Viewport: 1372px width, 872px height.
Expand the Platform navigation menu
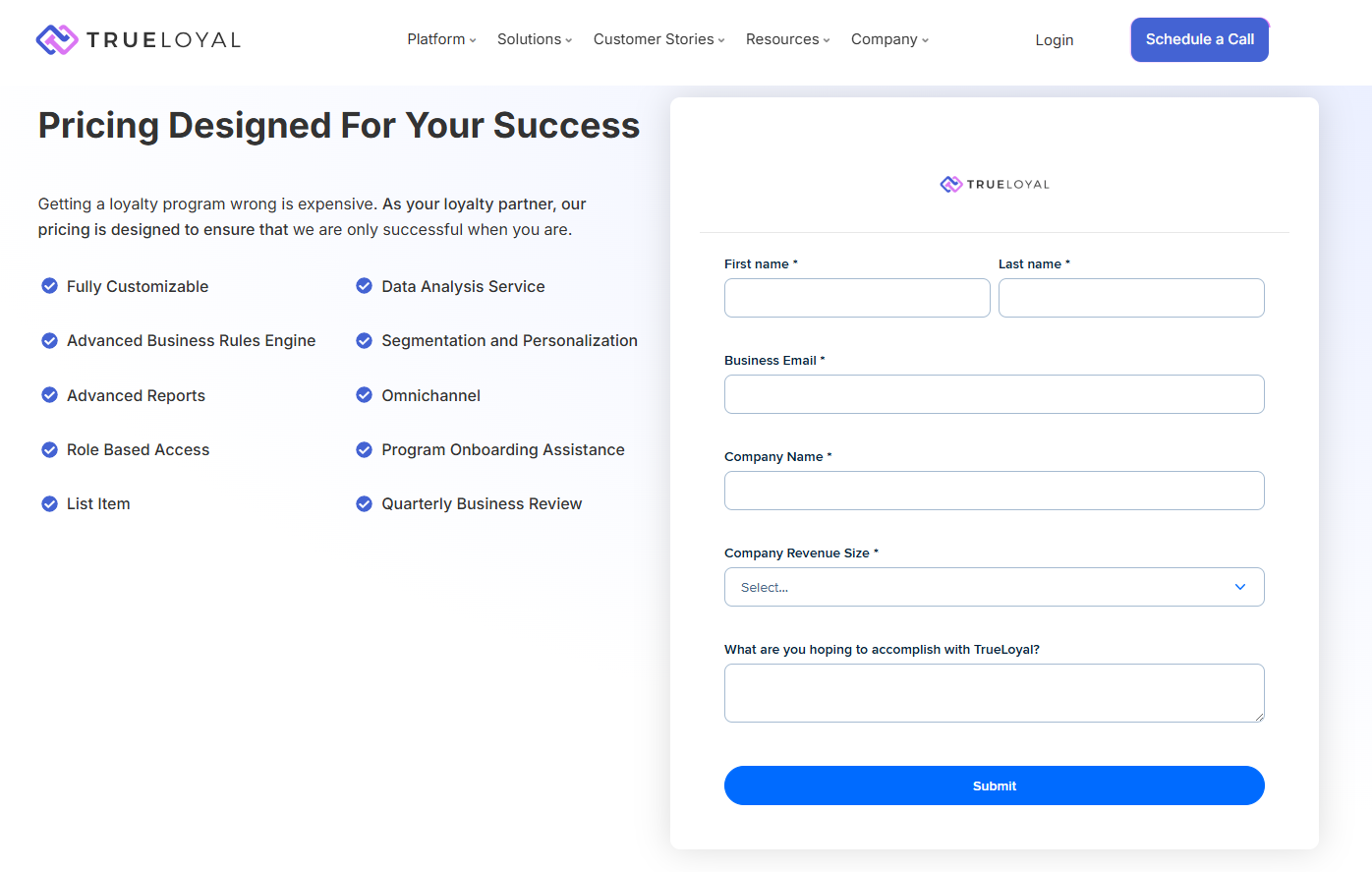click(x=441, y=39)
